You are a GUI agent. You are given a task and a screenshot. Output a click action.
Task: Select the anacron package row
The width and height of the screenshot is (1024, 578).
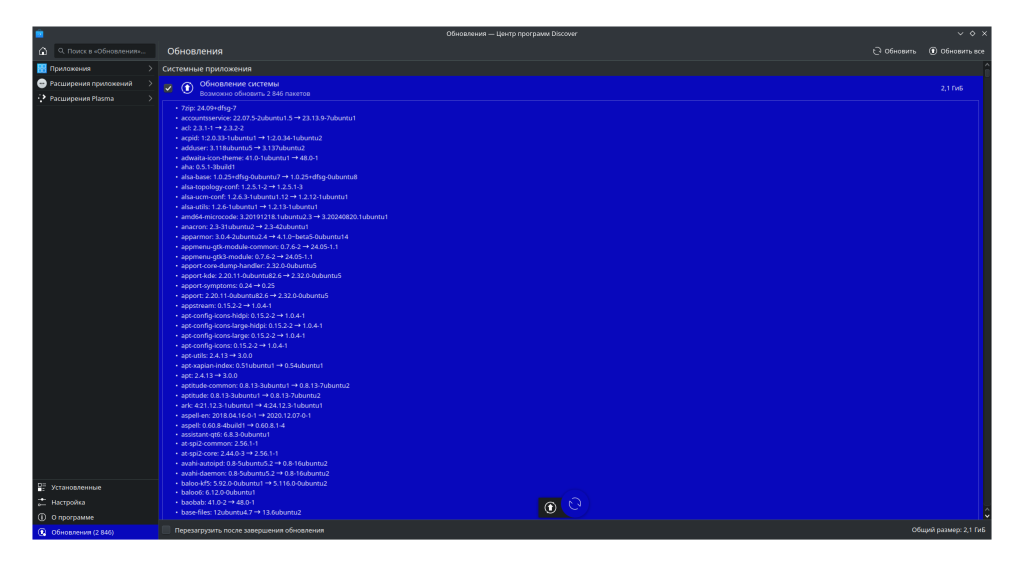pos(245,227)
